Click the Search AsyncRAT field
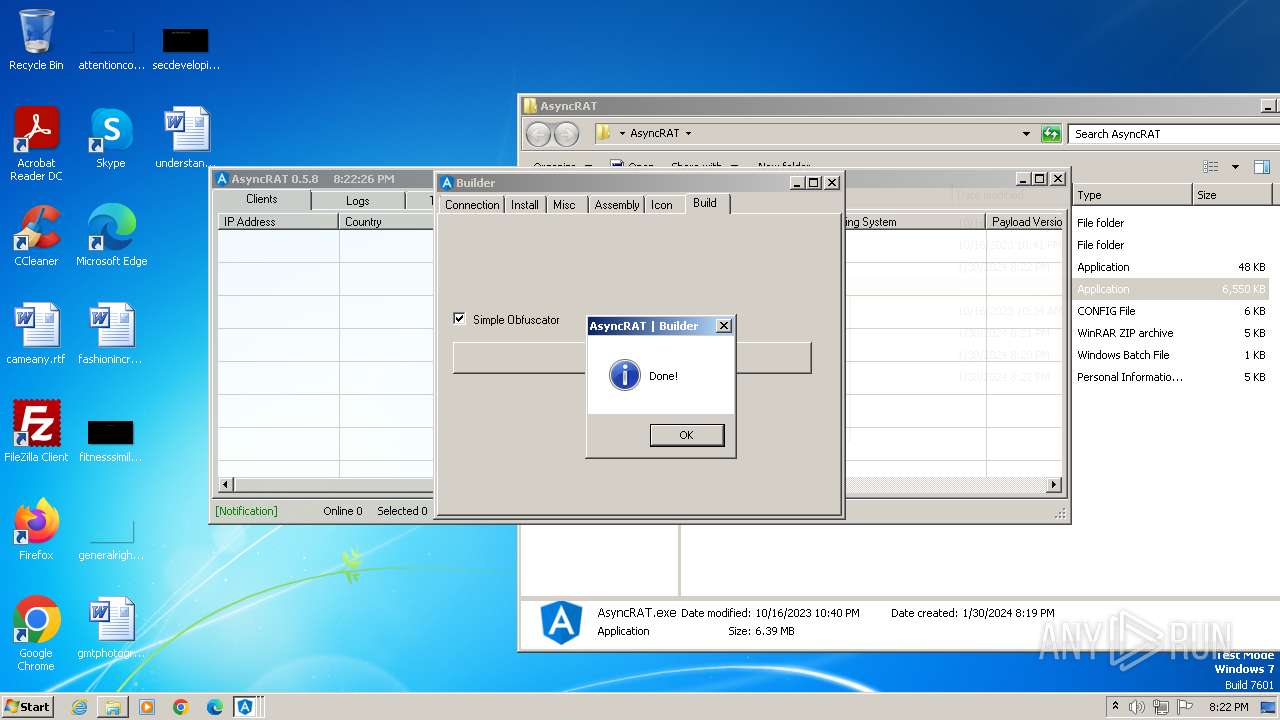 (1173, 133)
